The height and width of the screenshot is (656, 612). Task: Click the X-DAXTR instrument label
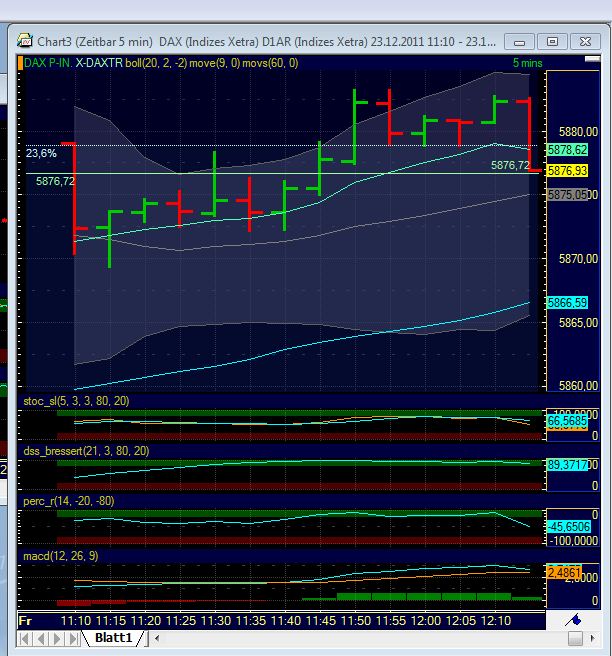pyautogui.click(x=102, y=63)
